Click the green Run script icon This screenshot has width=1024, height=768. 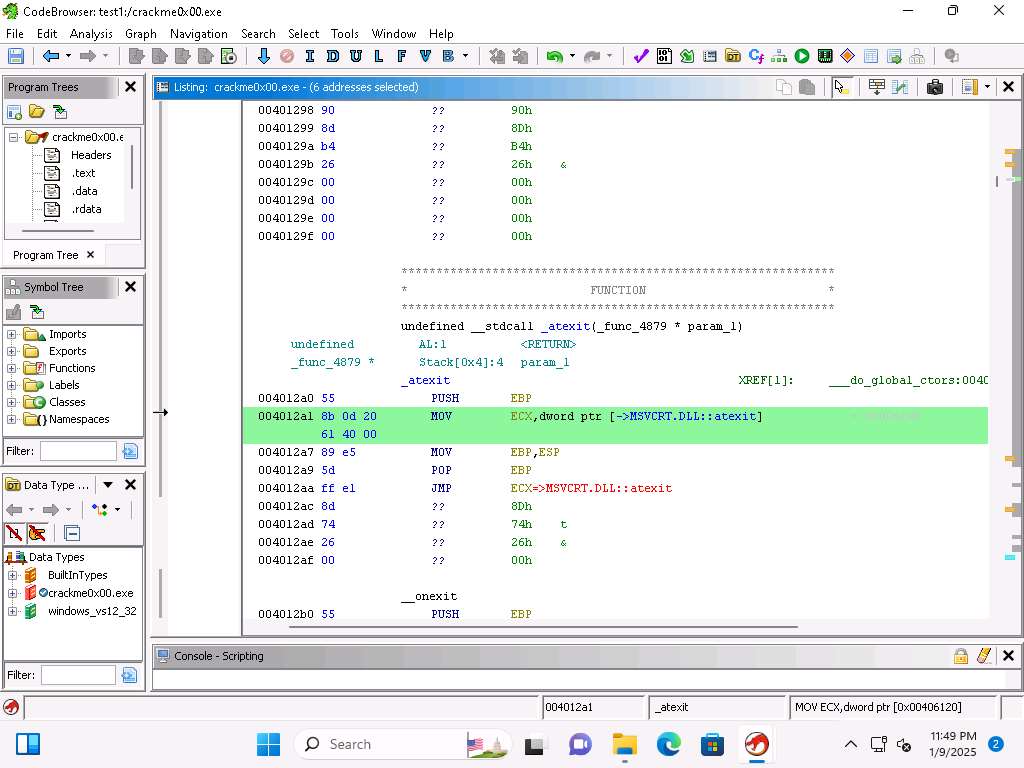click(802, 57)
